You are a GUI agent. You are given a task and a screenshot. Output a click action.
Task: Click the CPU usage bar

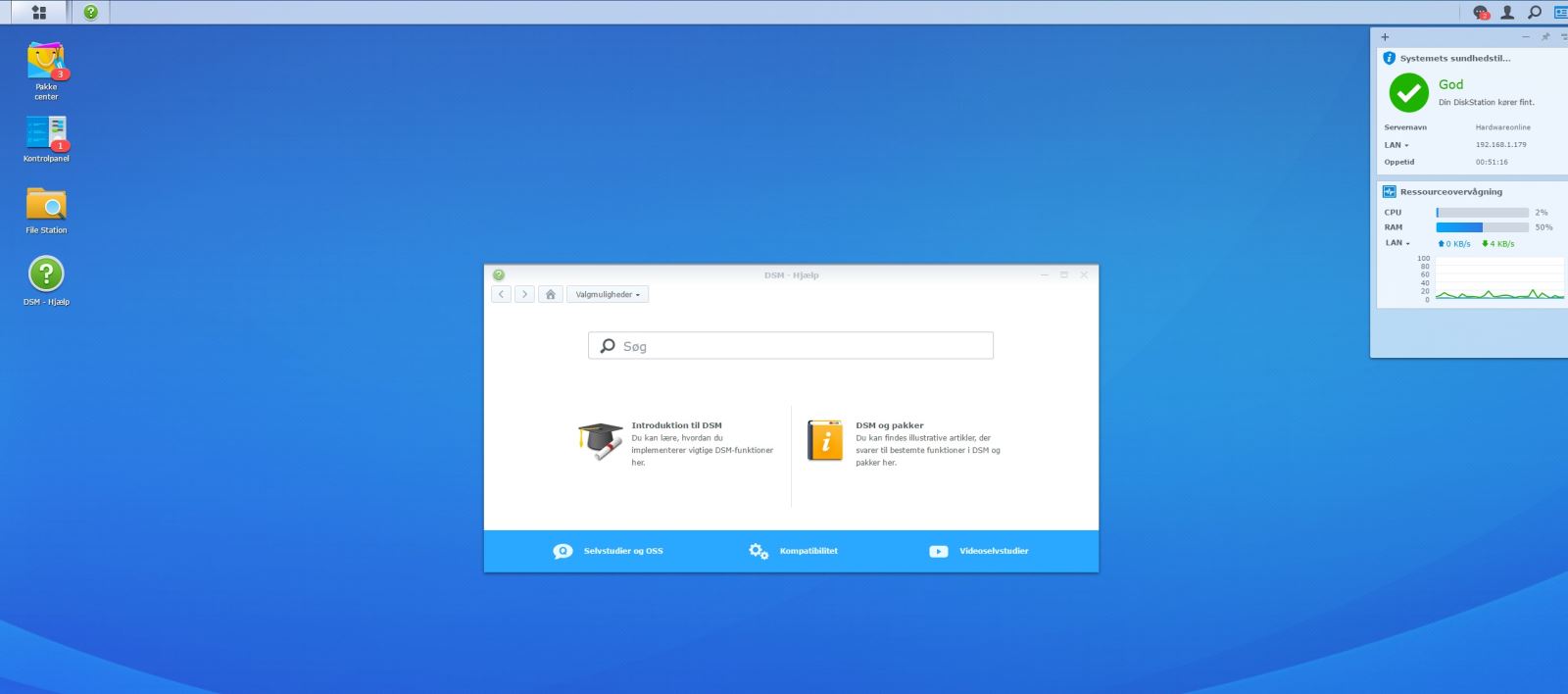click(1482, 212)
